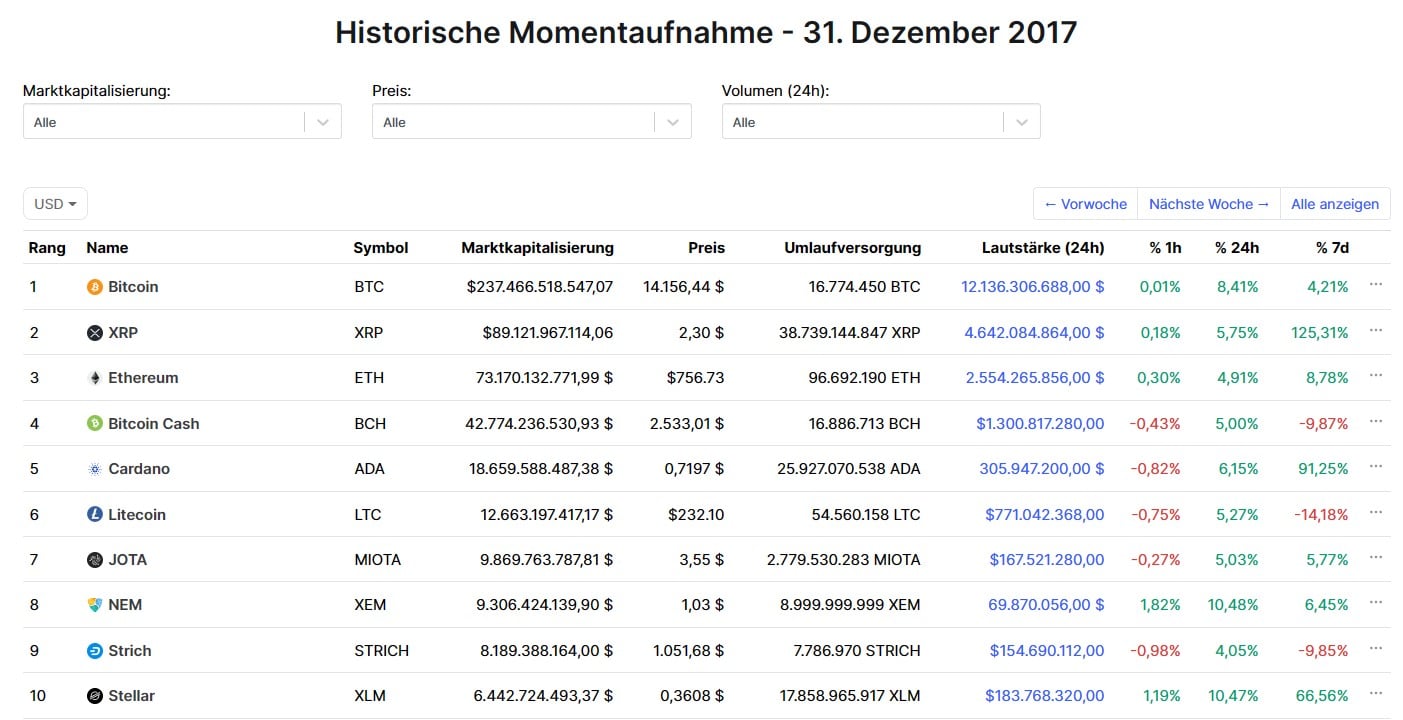Click the Litecoin logo icon
1403x720 pixels.
[95, 515]
